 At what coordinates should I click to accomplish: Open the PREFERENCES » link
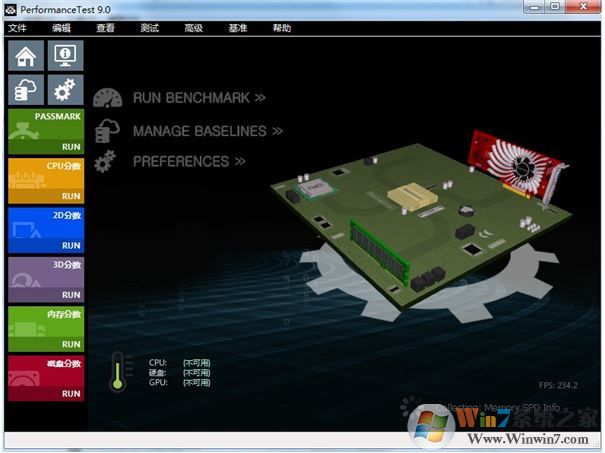click(x=189, y=161)
